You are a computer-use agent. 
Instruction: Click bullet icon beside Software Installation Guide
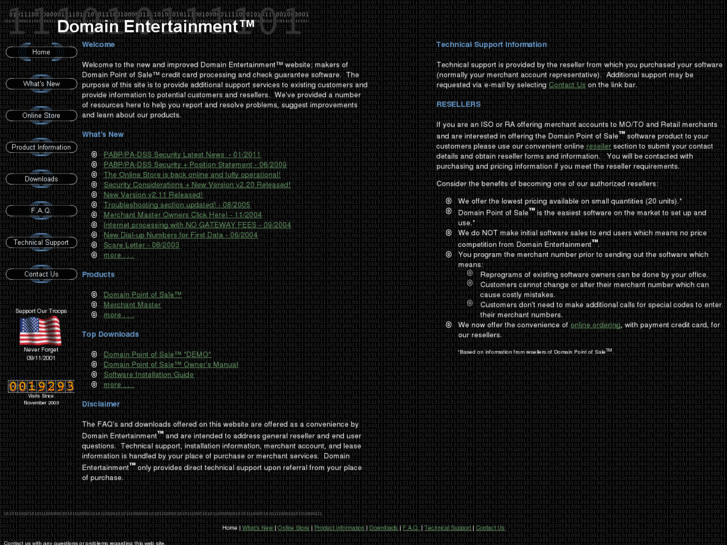(94, 374)
